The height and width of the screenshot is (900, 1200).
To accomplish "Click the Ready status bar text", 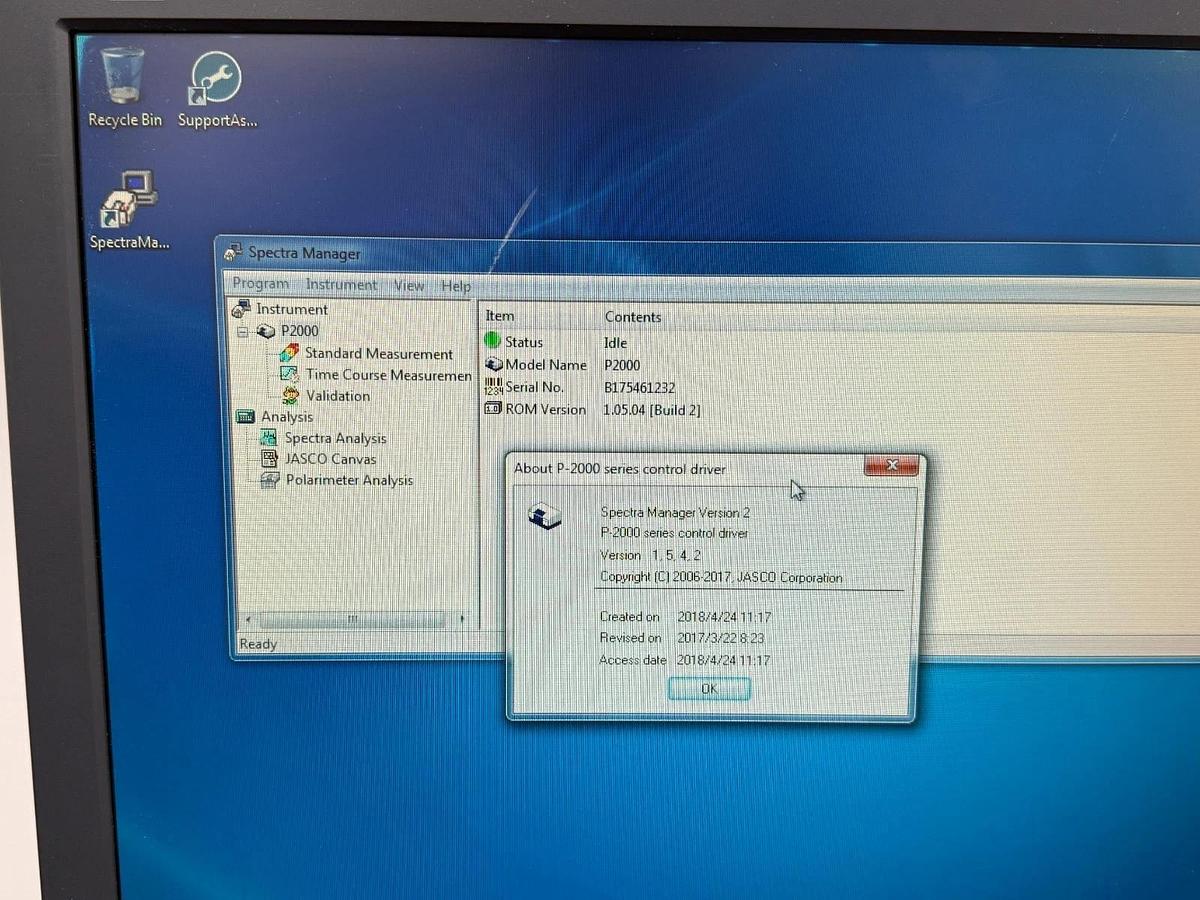I will (x=258, y=644).
